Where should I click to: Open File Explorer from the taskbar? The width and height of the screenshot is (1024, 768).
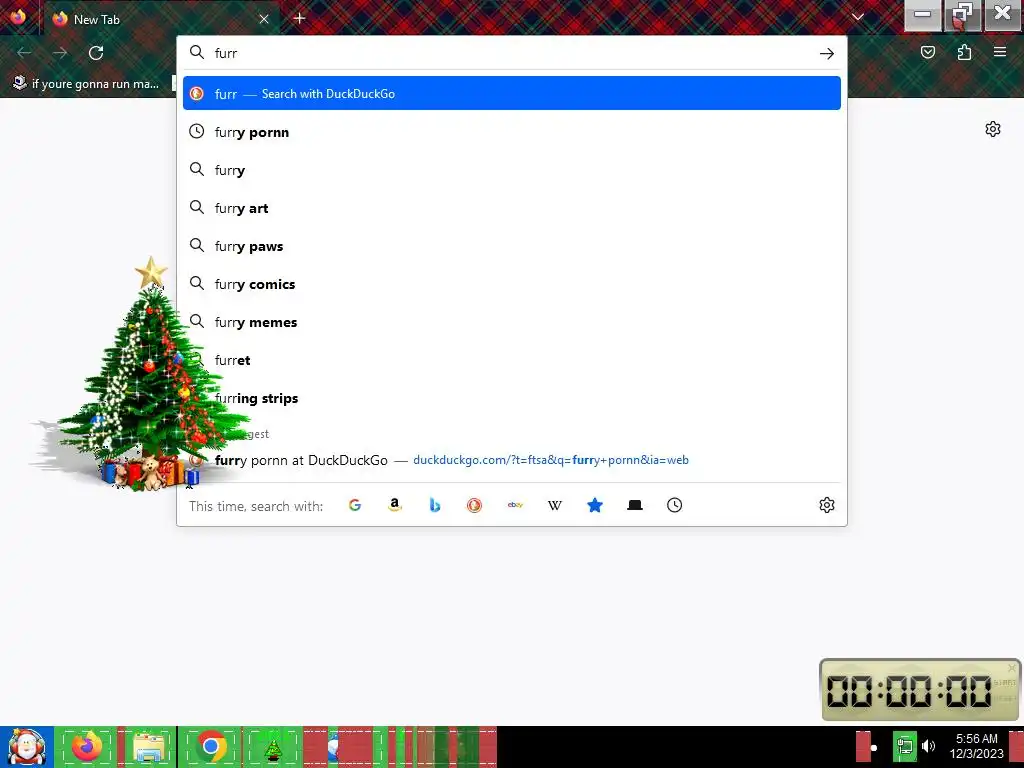coord(148,747)
